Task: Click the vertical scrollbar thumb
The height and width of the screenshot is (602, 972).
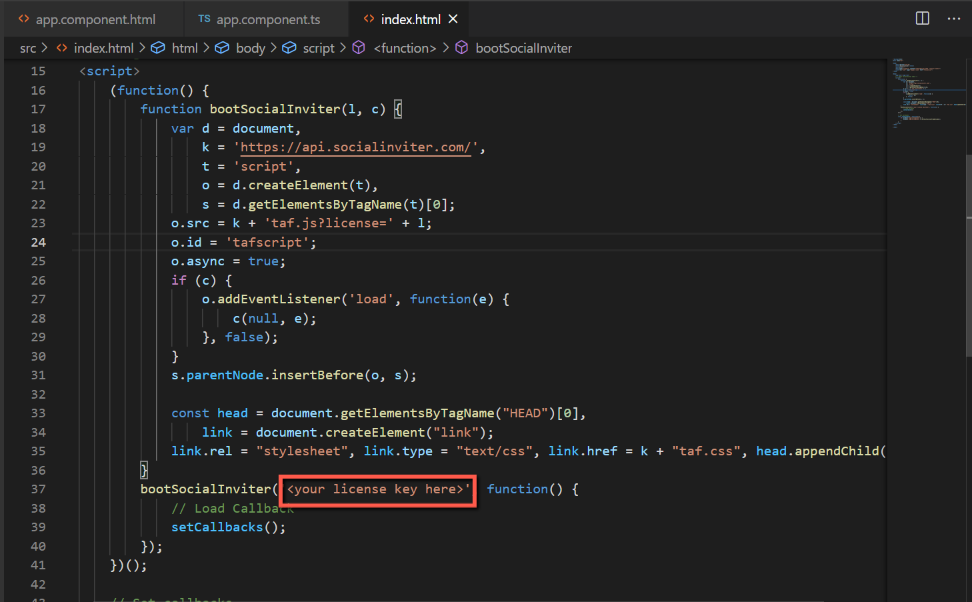Action: (x=968, y=254)
